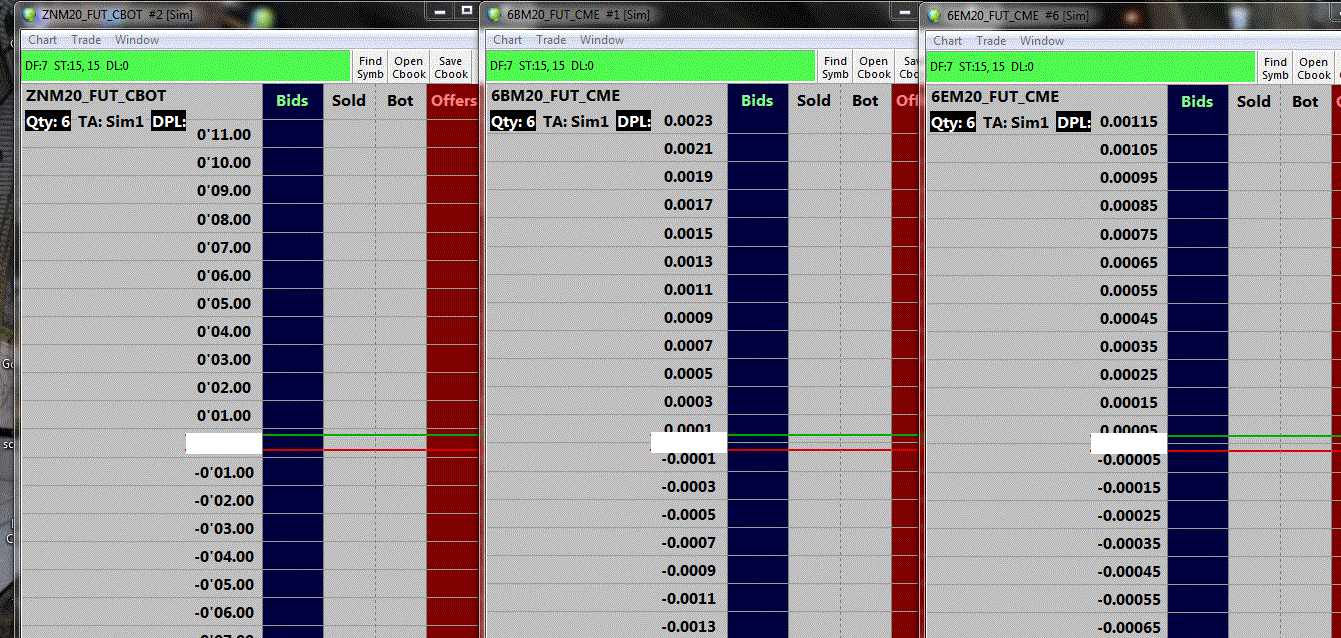Click Open Cbook in 6EM20 window
This screenshot has height=638, width=1341.
[x=1314, y=68]
